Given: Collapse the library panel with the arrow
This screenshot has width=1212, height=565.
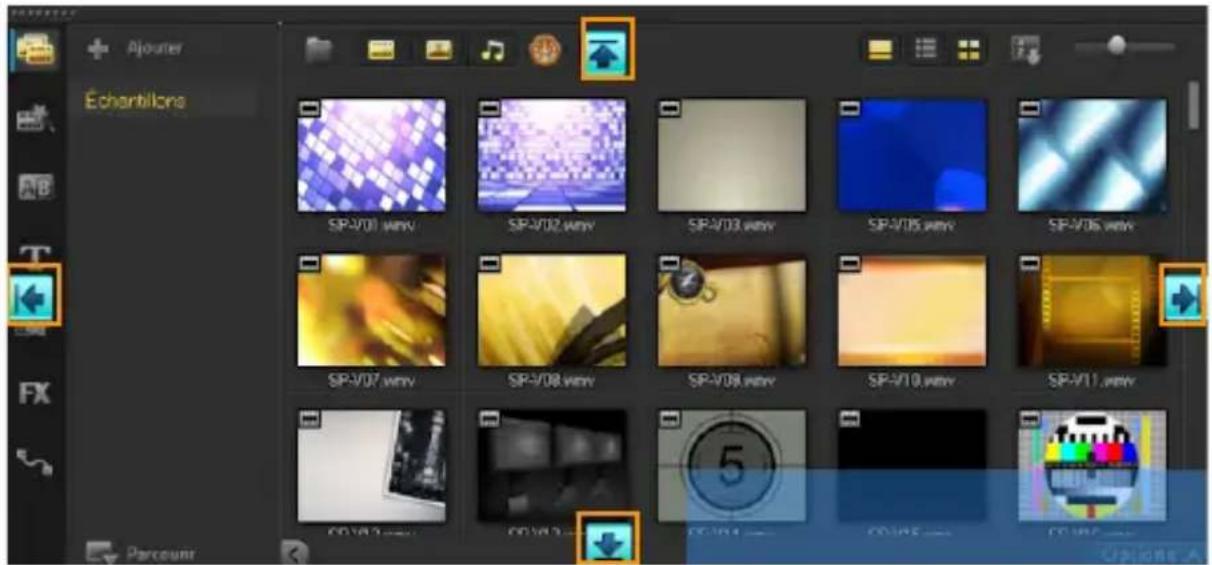Looking at the screenshot, I should pos(294,553).
